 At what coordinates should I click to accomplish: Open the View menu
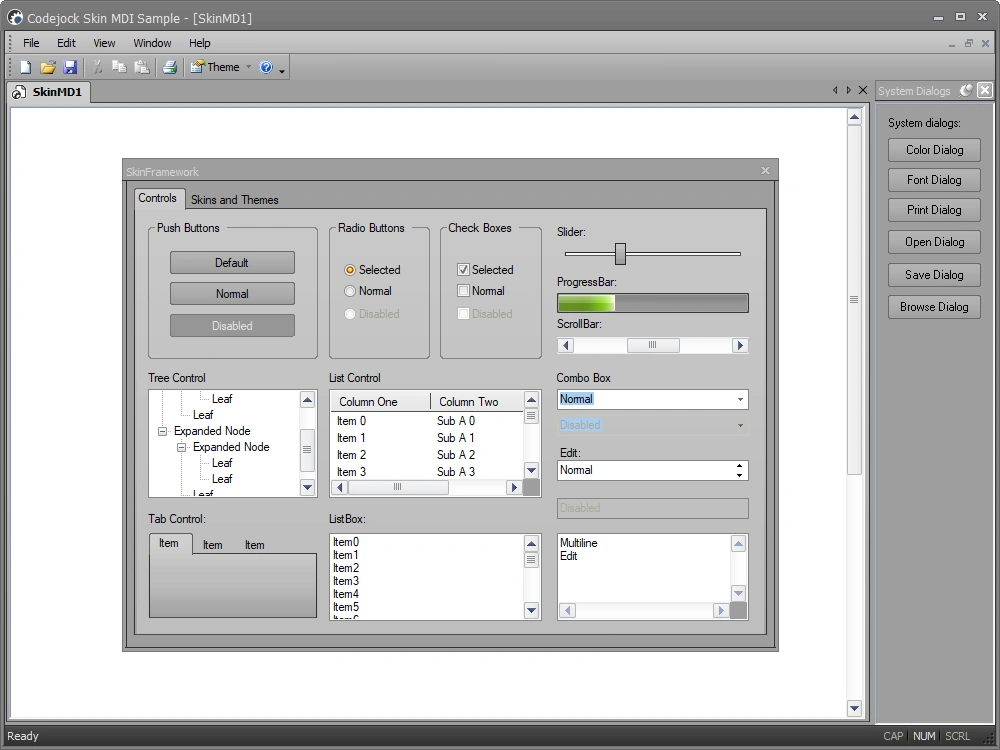(x=104, y=43)
